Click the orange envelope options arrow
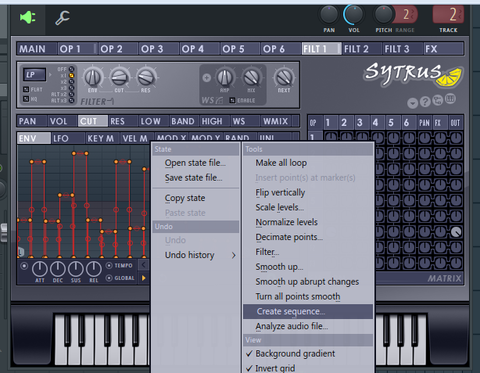480x373 pixels. point(144,278)
